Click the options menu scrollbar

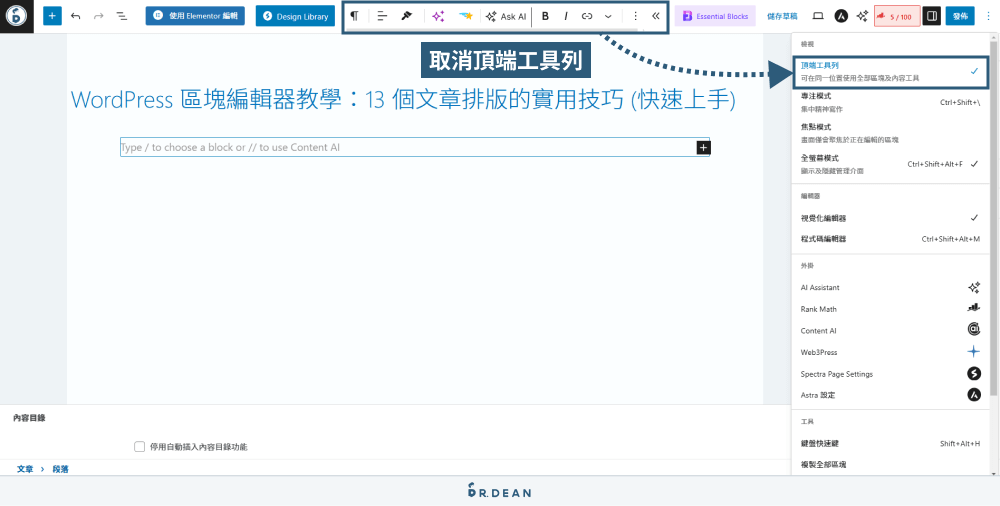994,217
